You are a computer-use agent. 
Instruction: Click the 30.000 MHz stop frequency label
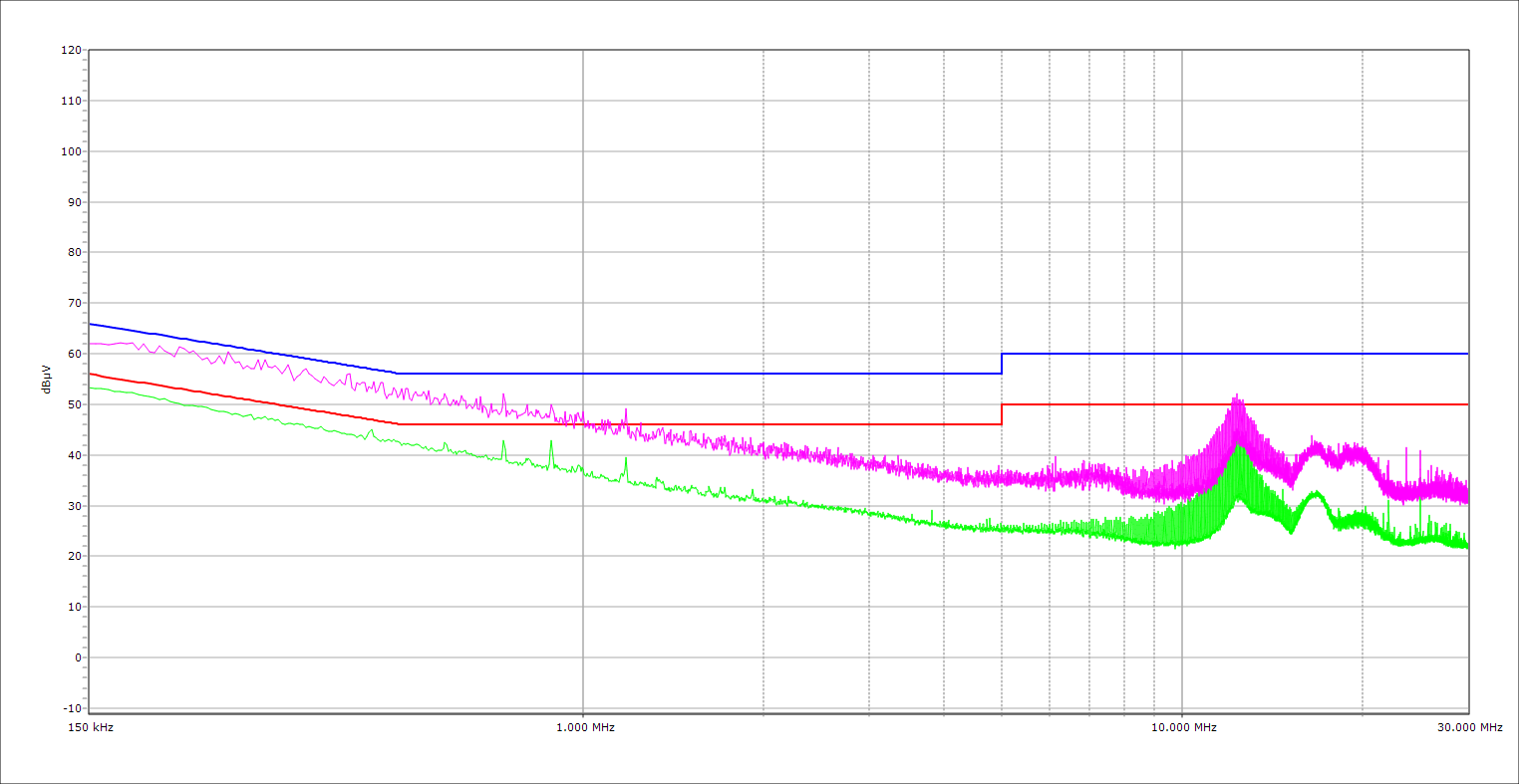tap(1469, 727)
